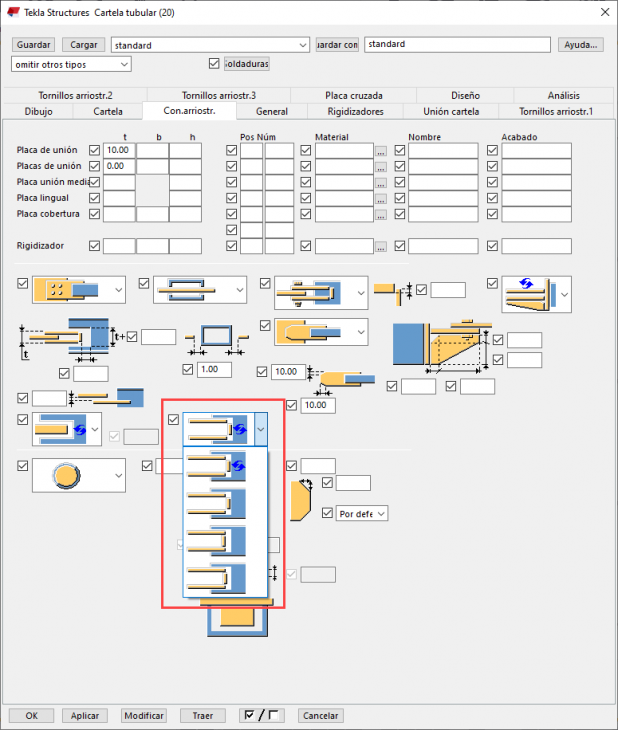Open the standard settings file dropdown
The image size is (618, 730).
tap(210, 45)
